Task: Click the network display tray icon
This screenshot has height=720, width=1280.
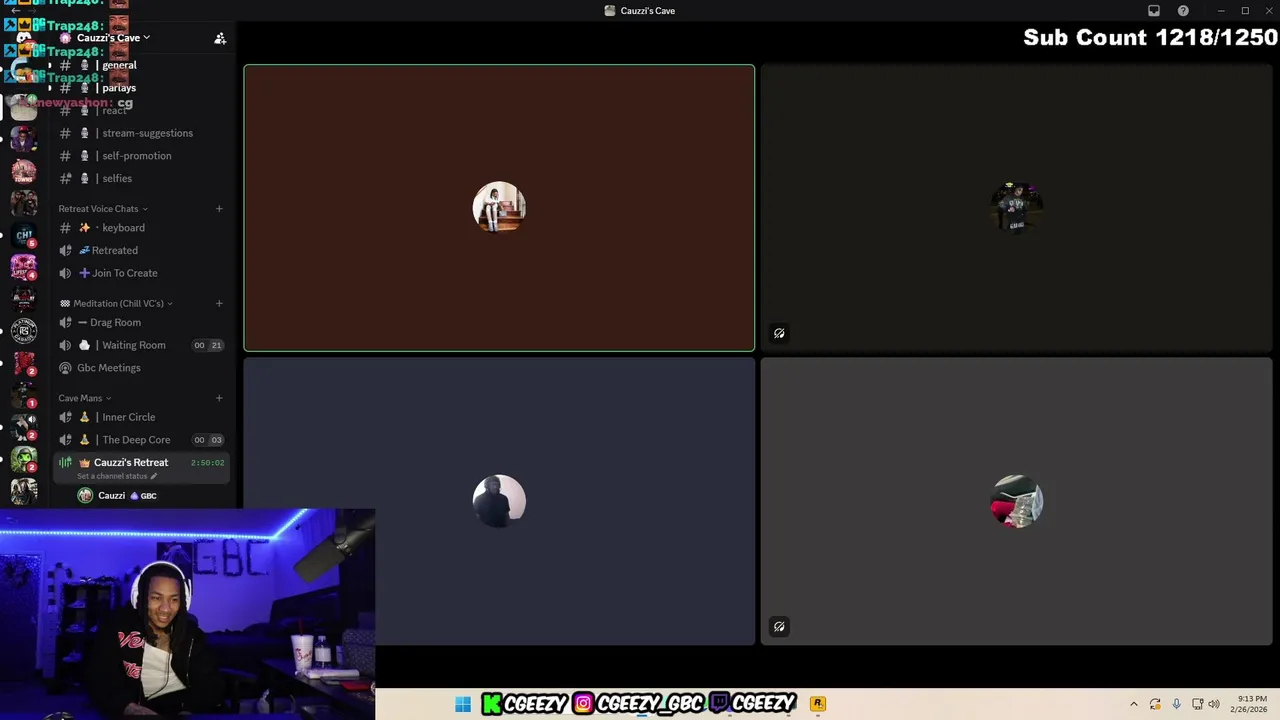Action: 1197,704
